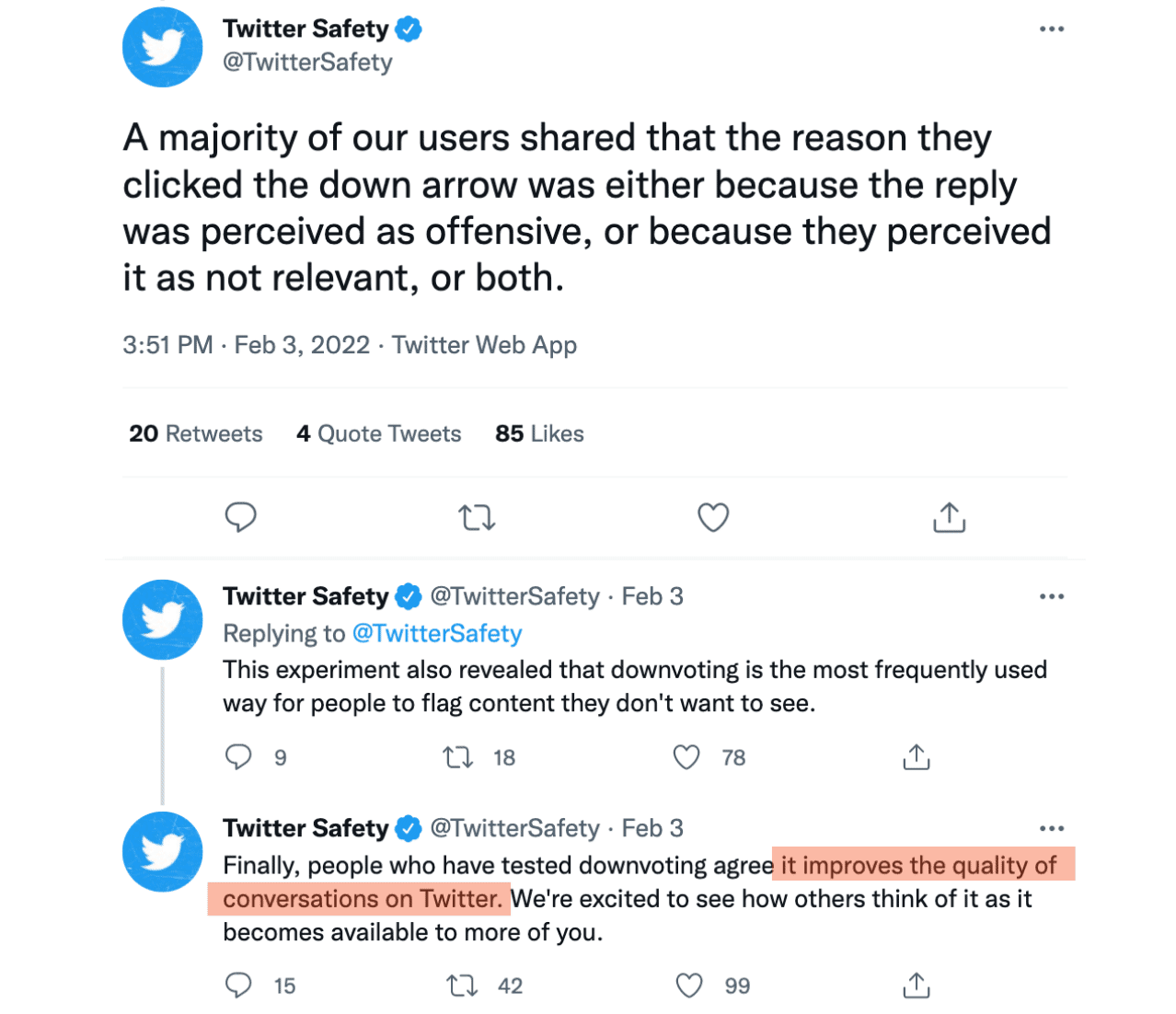Click the verified badge next to Twitter Safety

click(x=409, y=29)
